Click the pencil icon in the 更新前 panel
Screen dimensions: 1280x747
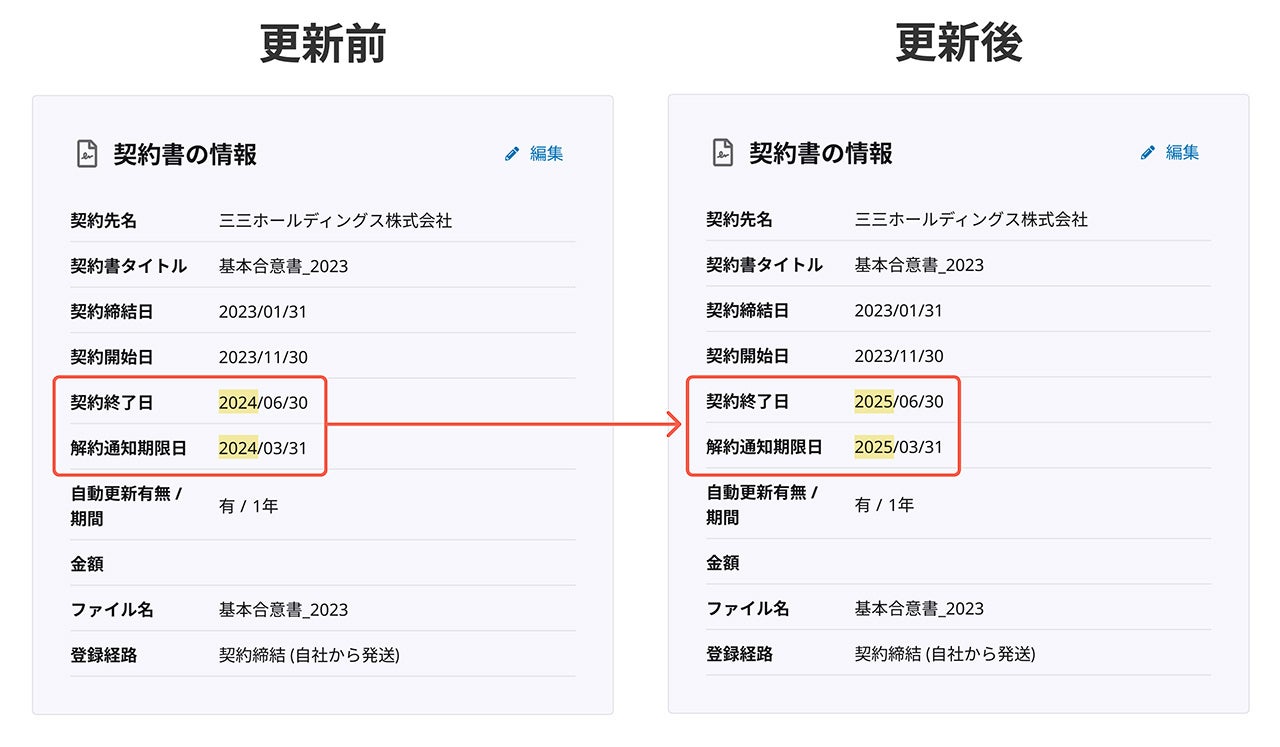click(512, 154)
